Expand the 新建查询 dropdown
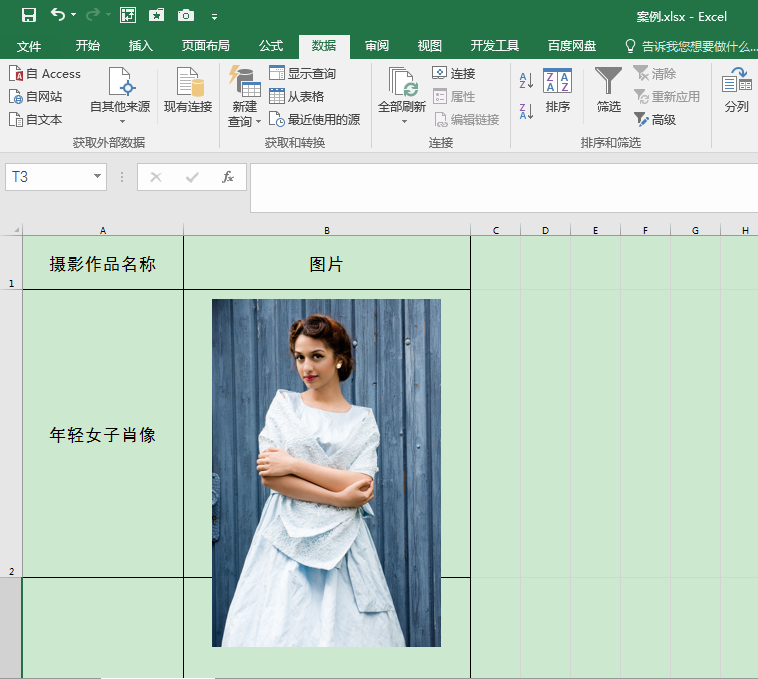758x679 pixels. 258,122
